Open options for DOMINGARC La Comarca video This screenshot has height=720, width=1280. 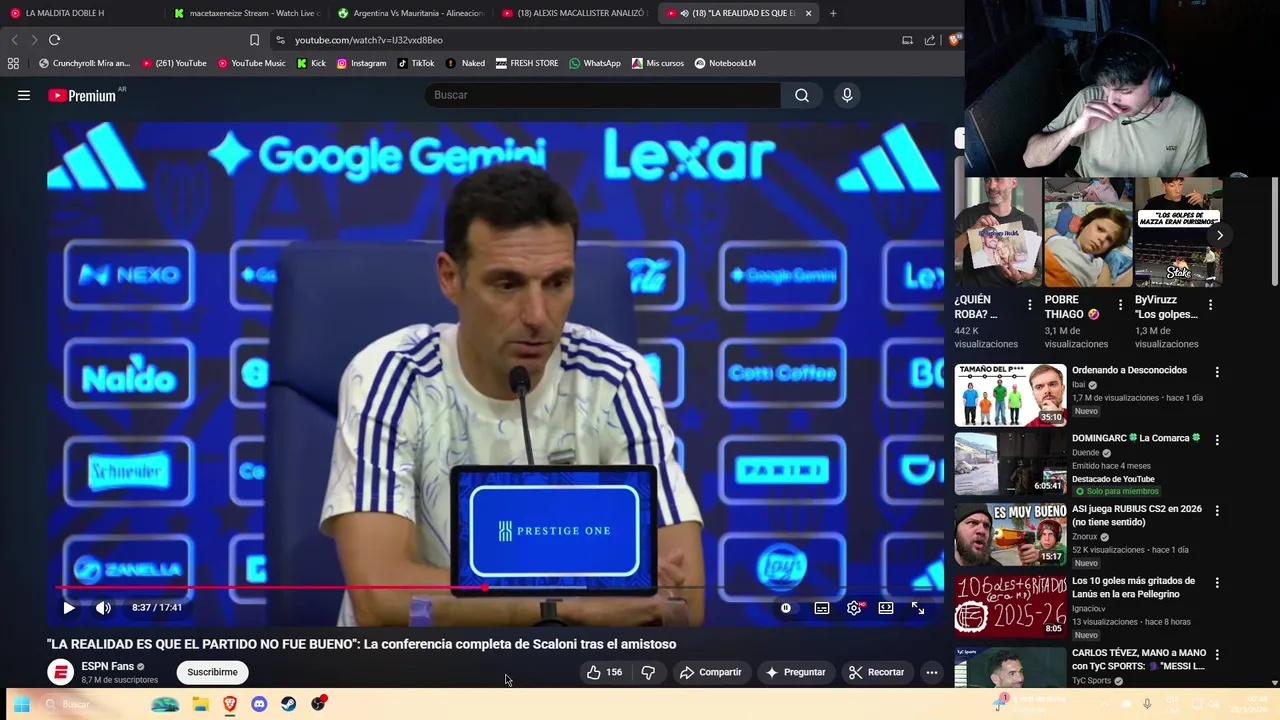[1217, 439]
